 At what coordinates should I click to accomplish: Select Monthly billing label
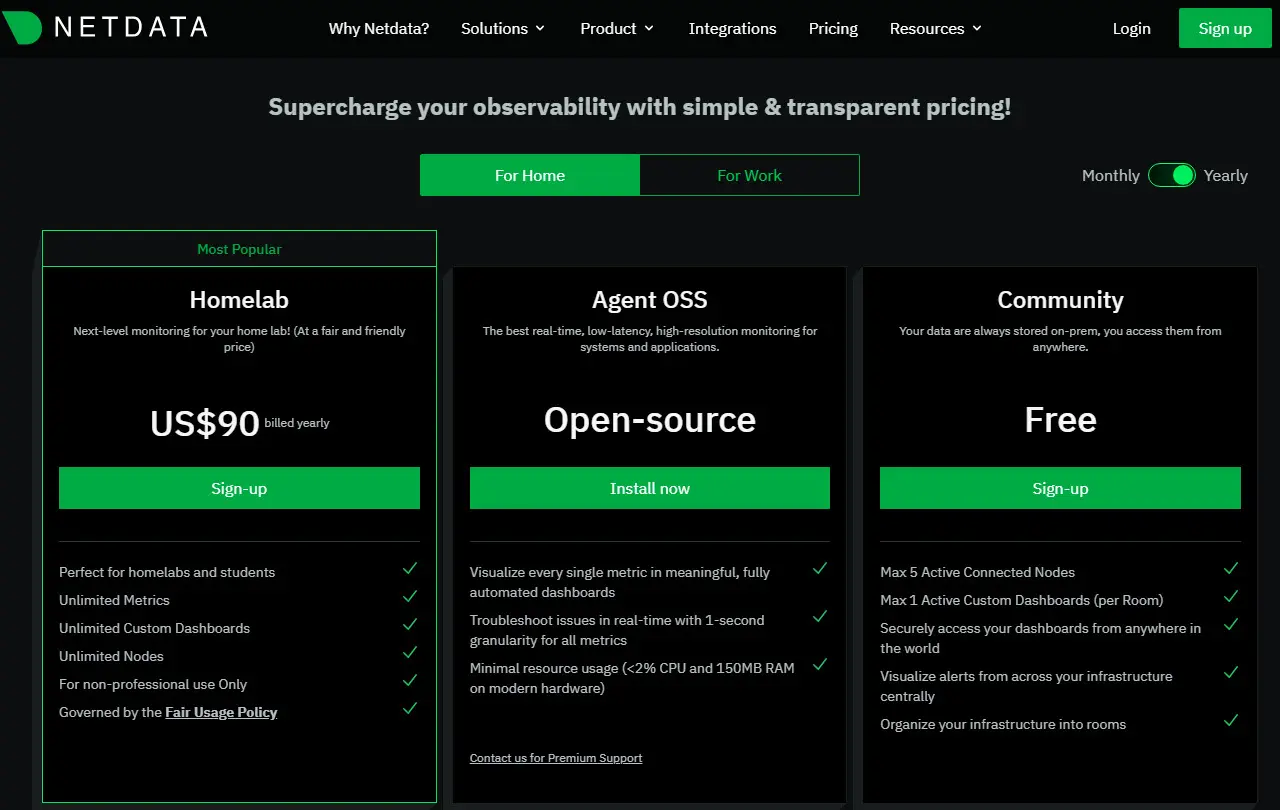(x=1110, y=176)
